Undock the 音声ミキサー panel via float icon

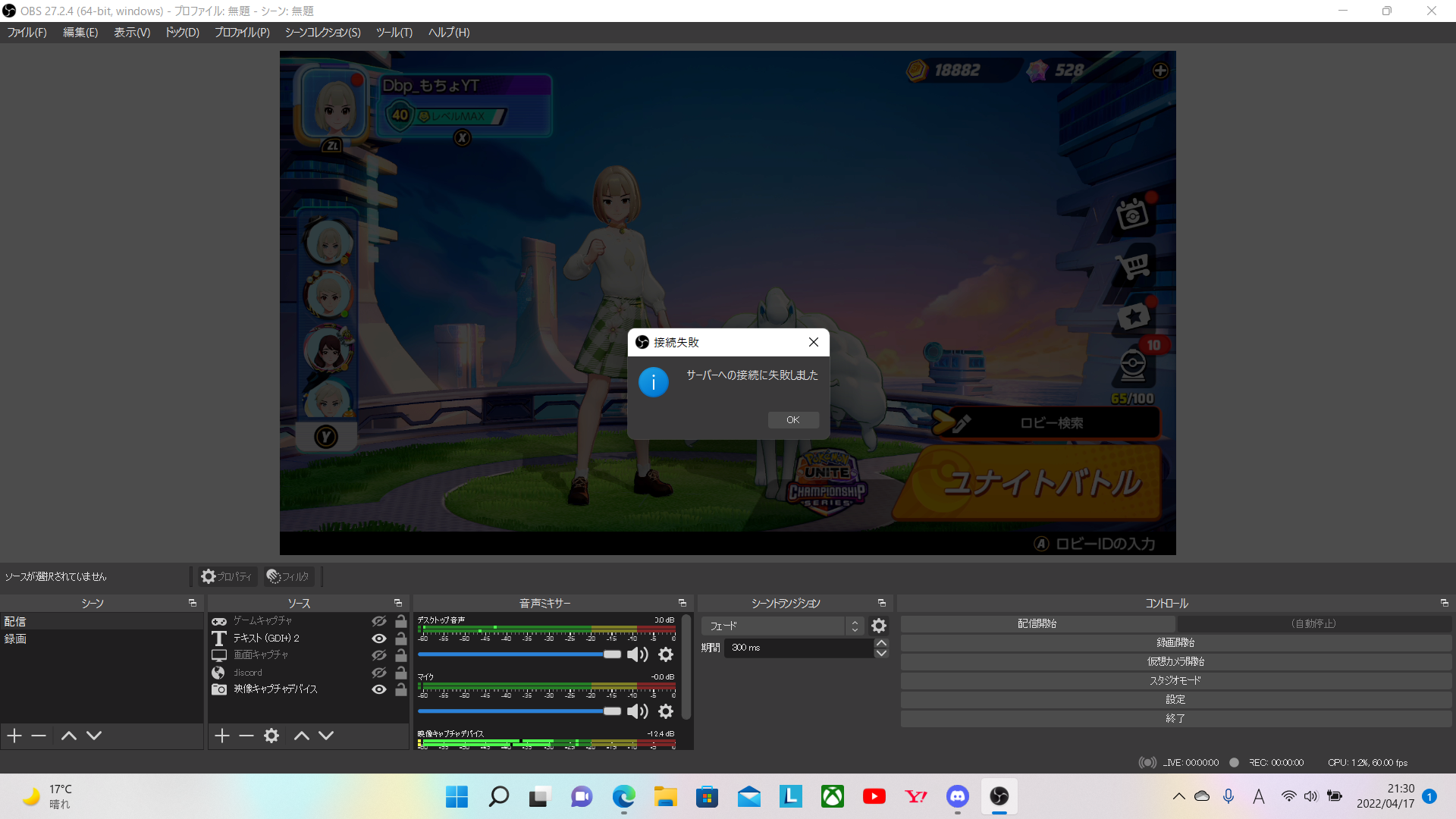pyautogui.click(x=682, y=603)
